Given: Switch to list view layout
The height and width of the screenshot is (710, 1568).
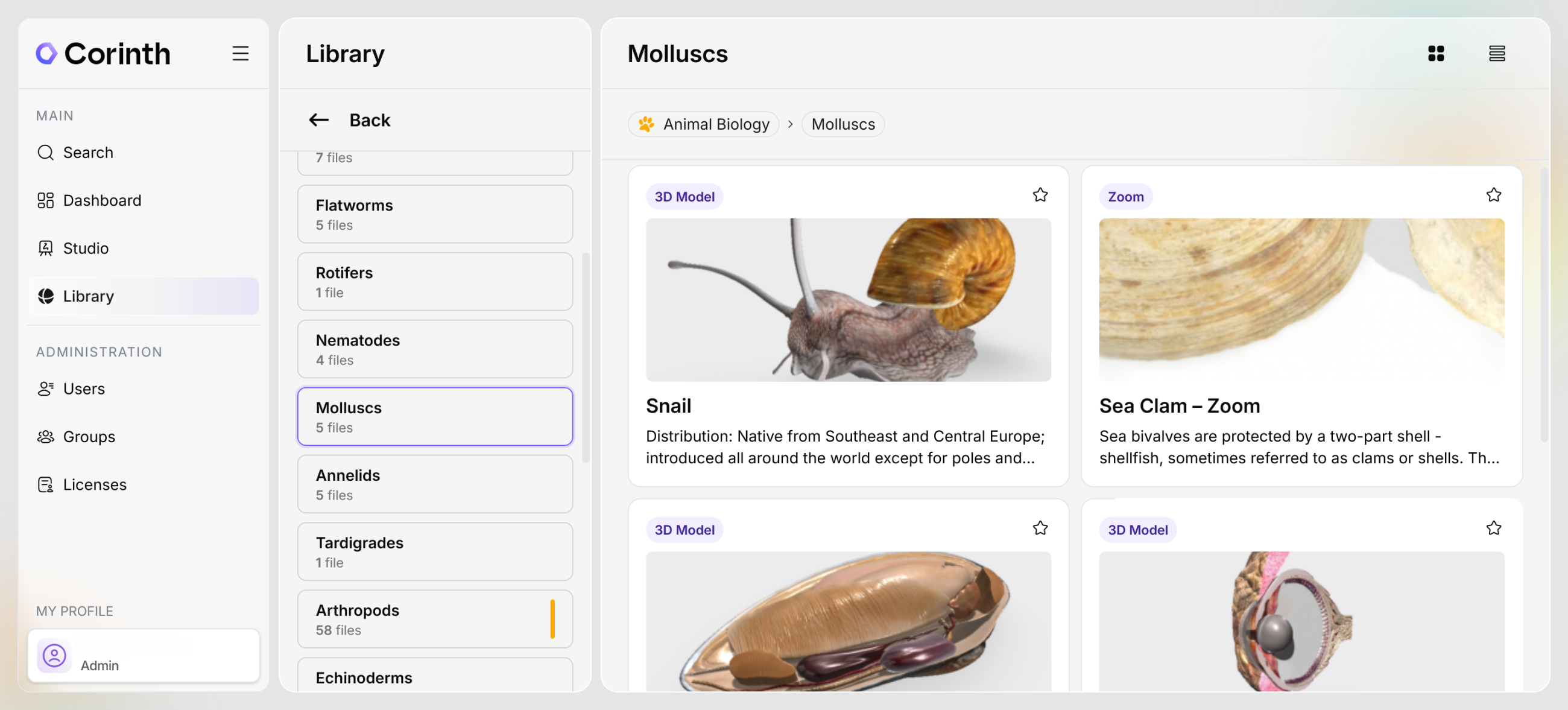Looking at the screenshot, I should click(1497, 54).
